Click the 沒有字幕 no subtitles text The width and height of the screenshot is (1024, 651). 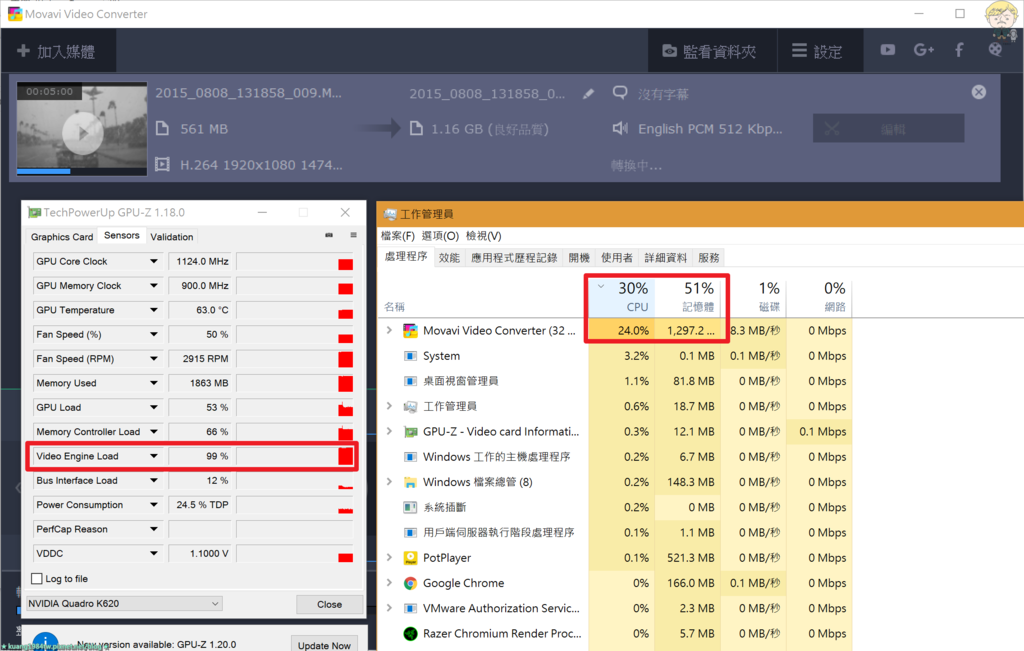[x=663, y=95]
